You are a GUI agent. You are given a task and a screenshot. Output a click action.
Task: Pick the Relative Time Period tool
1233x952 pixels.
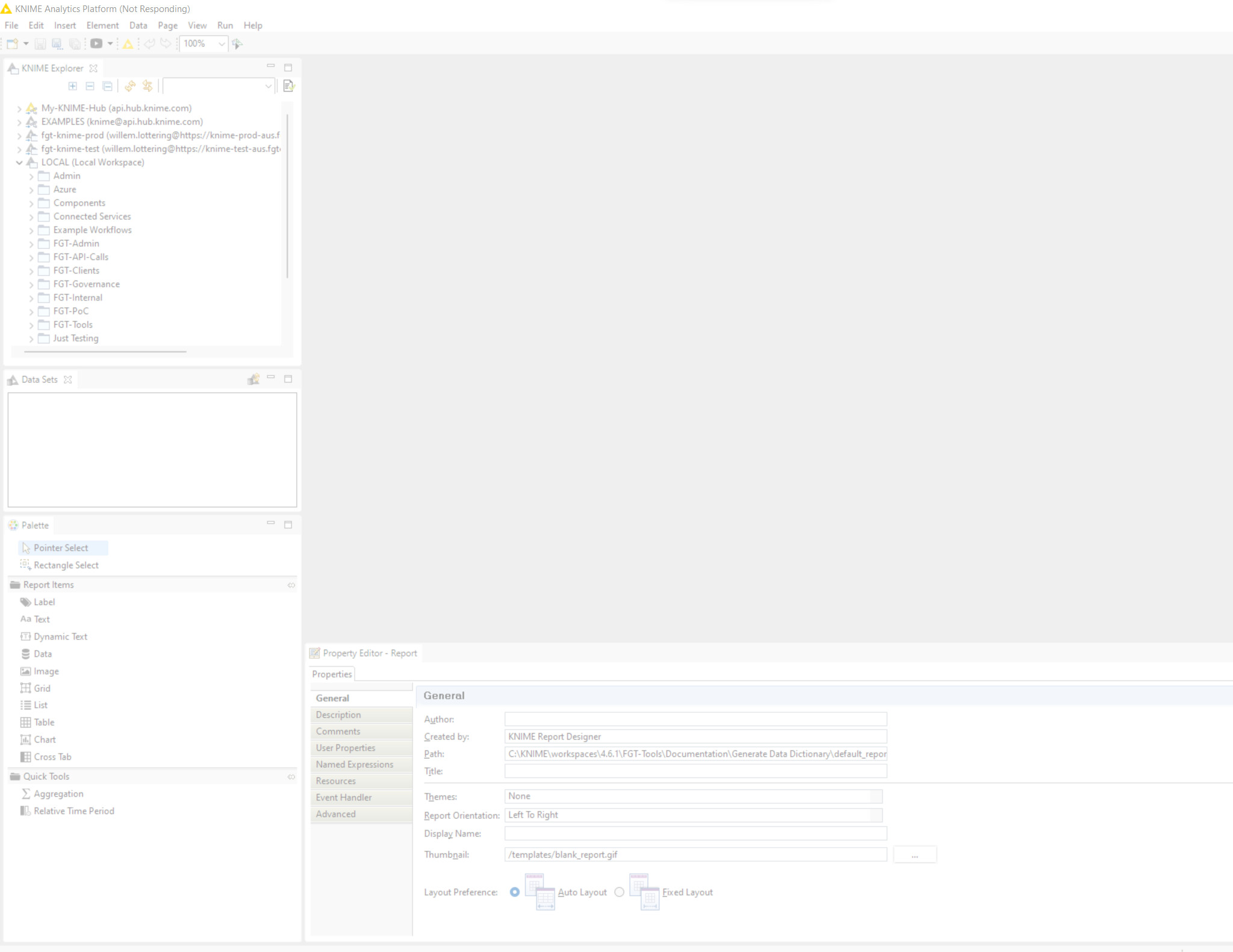coord(67,812)
